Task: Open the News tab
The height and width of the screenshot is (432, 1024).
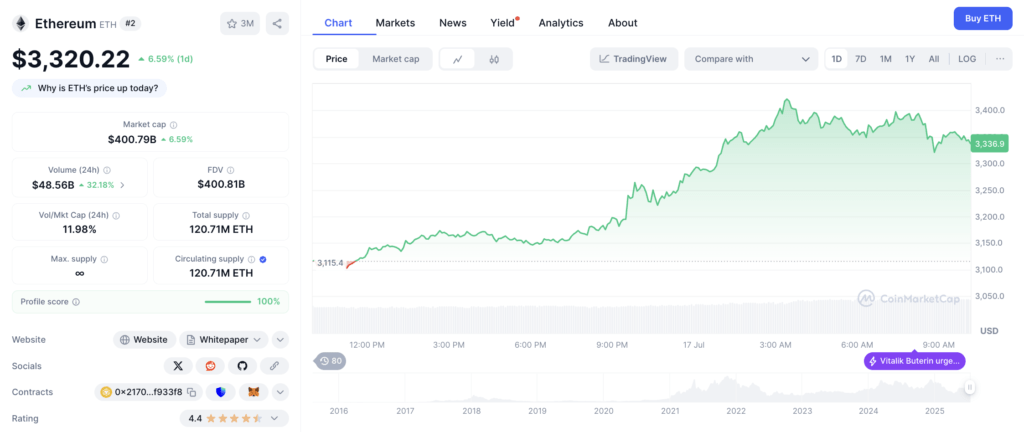Action: [x=453, y=23]
